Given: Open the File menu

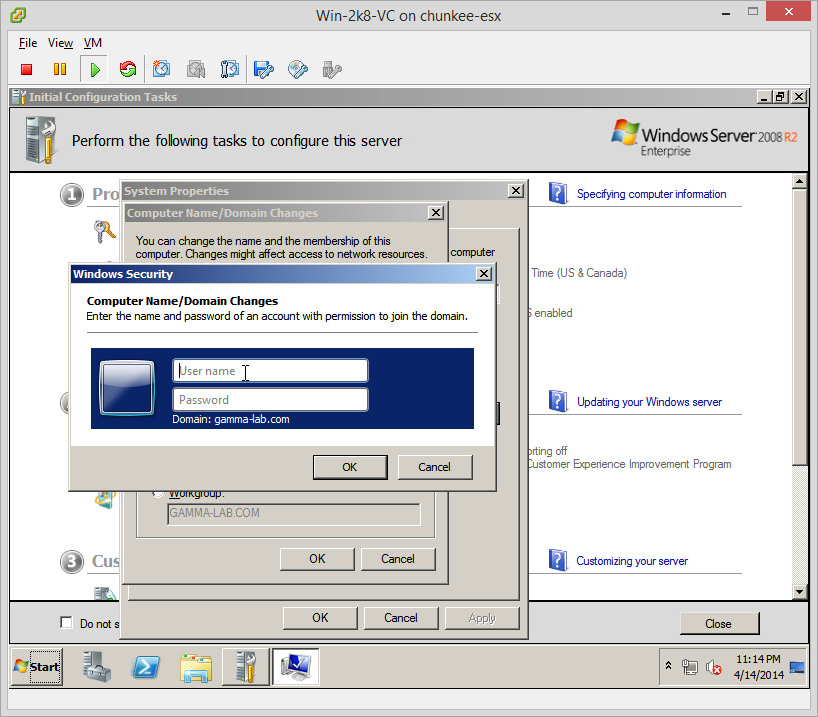Looking at the screenshot, I should (28, 43).
